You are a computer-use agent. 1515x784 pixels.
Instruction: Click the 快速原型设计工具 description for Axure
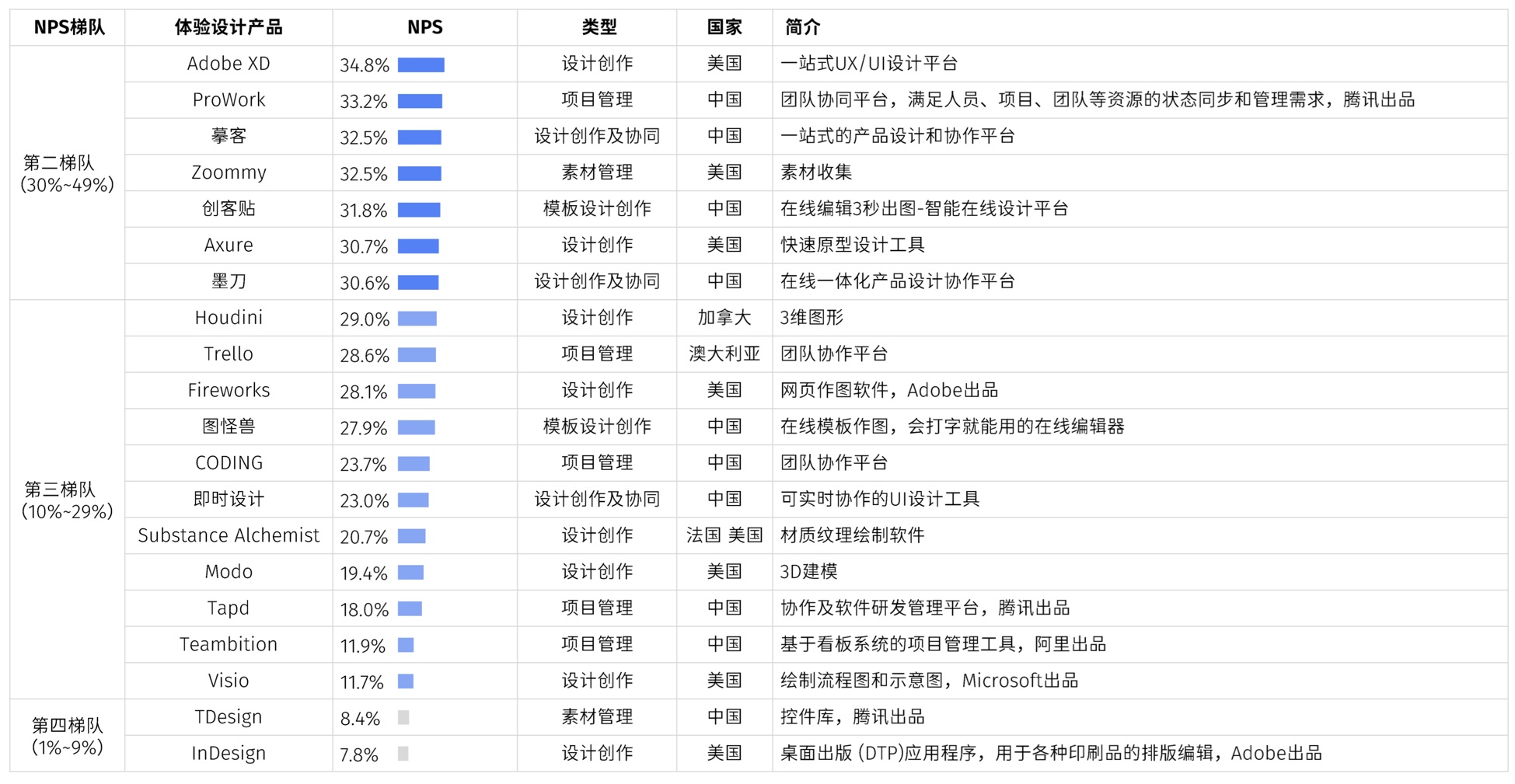[852, 245]
